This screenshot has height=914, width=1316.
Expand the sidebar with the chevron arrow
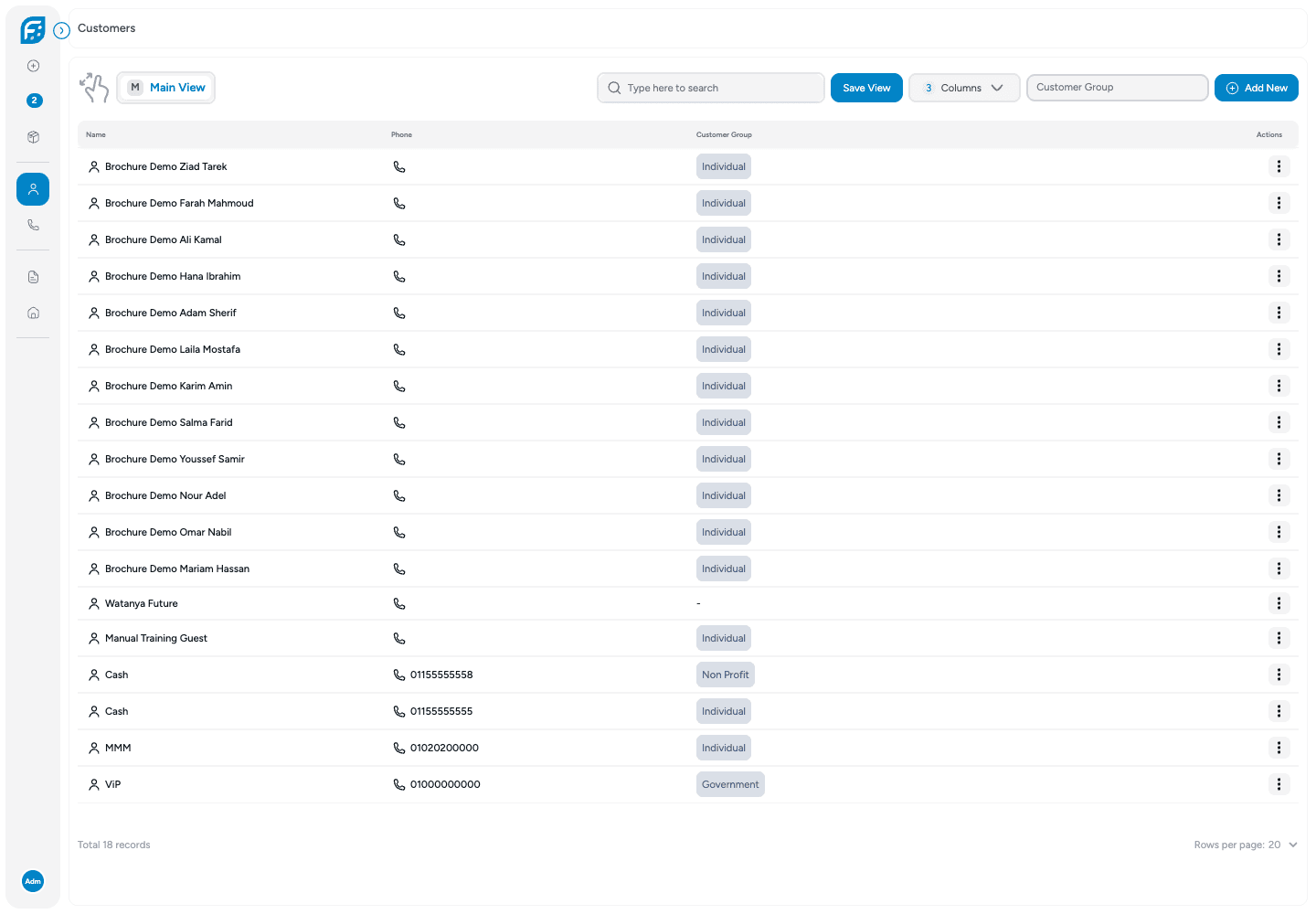(62, 30)
